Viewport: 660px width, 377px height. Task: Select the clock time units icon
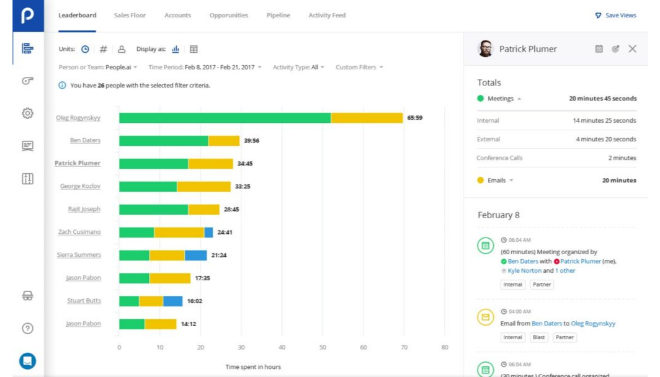coord(85,49)
